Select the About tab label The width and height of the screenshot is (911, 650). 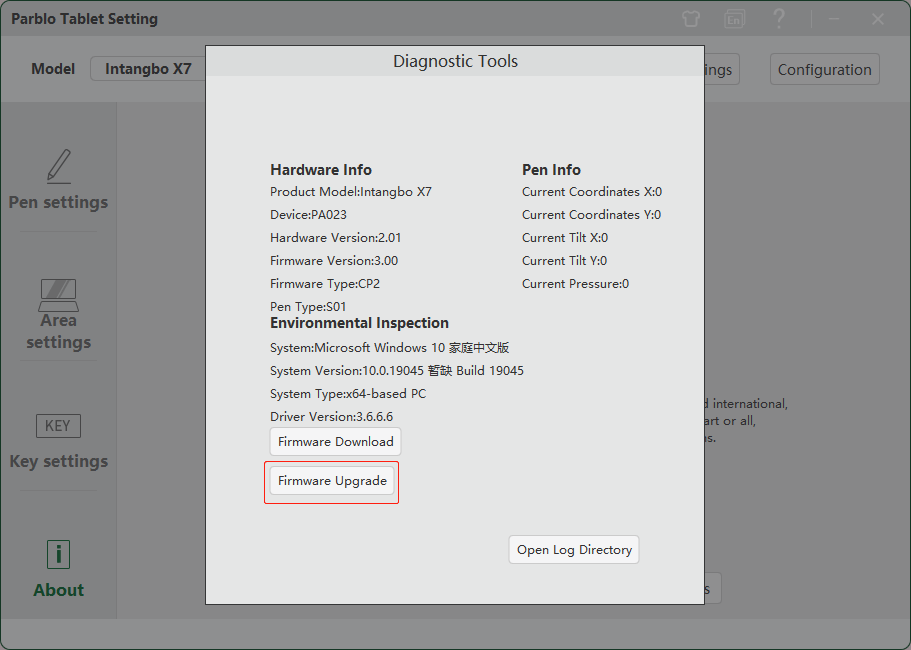coord(58,590)
